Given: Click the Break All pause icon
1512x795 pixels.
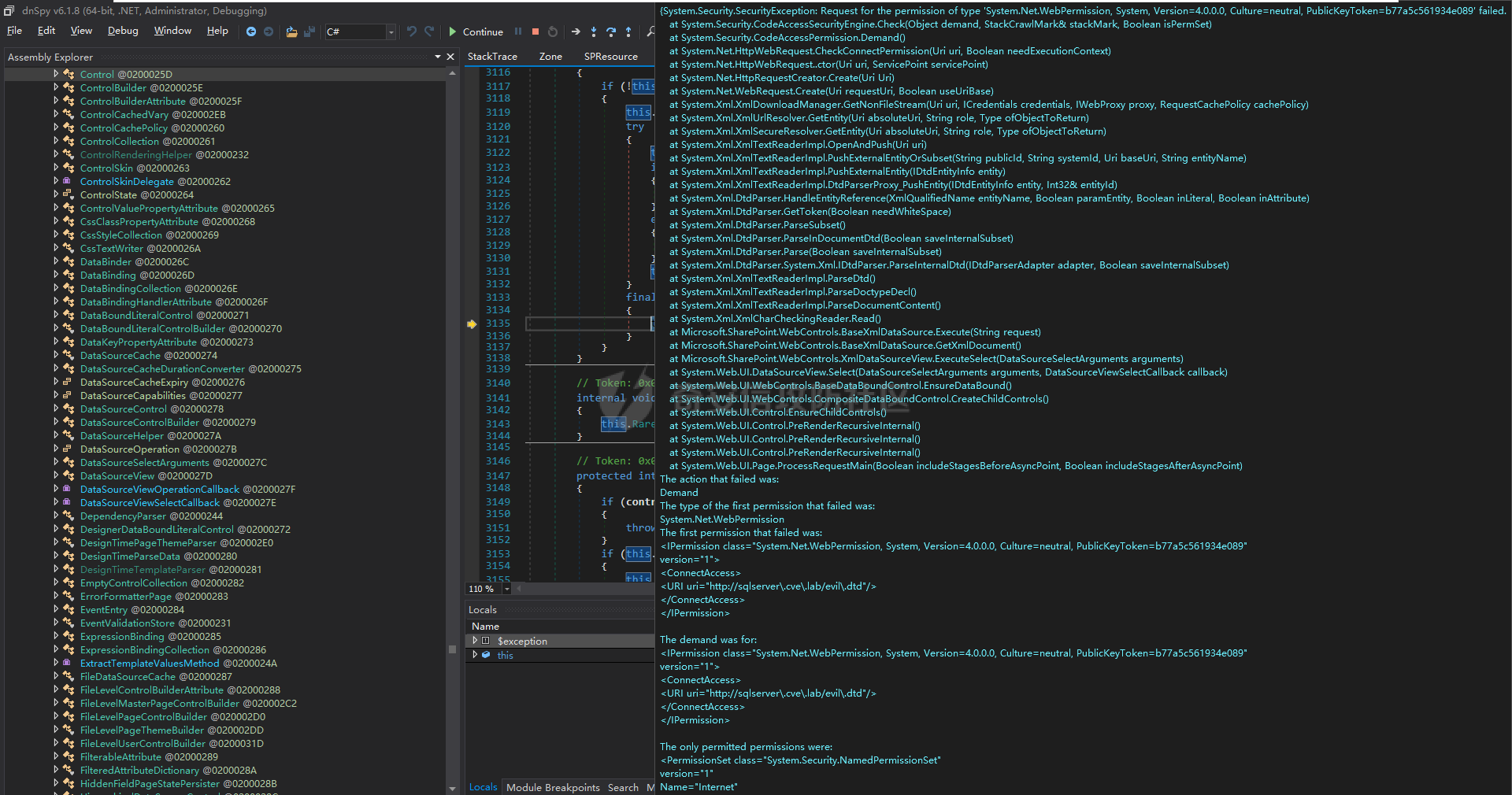Looking at the screenshot, I should click(x=518, y=31).
